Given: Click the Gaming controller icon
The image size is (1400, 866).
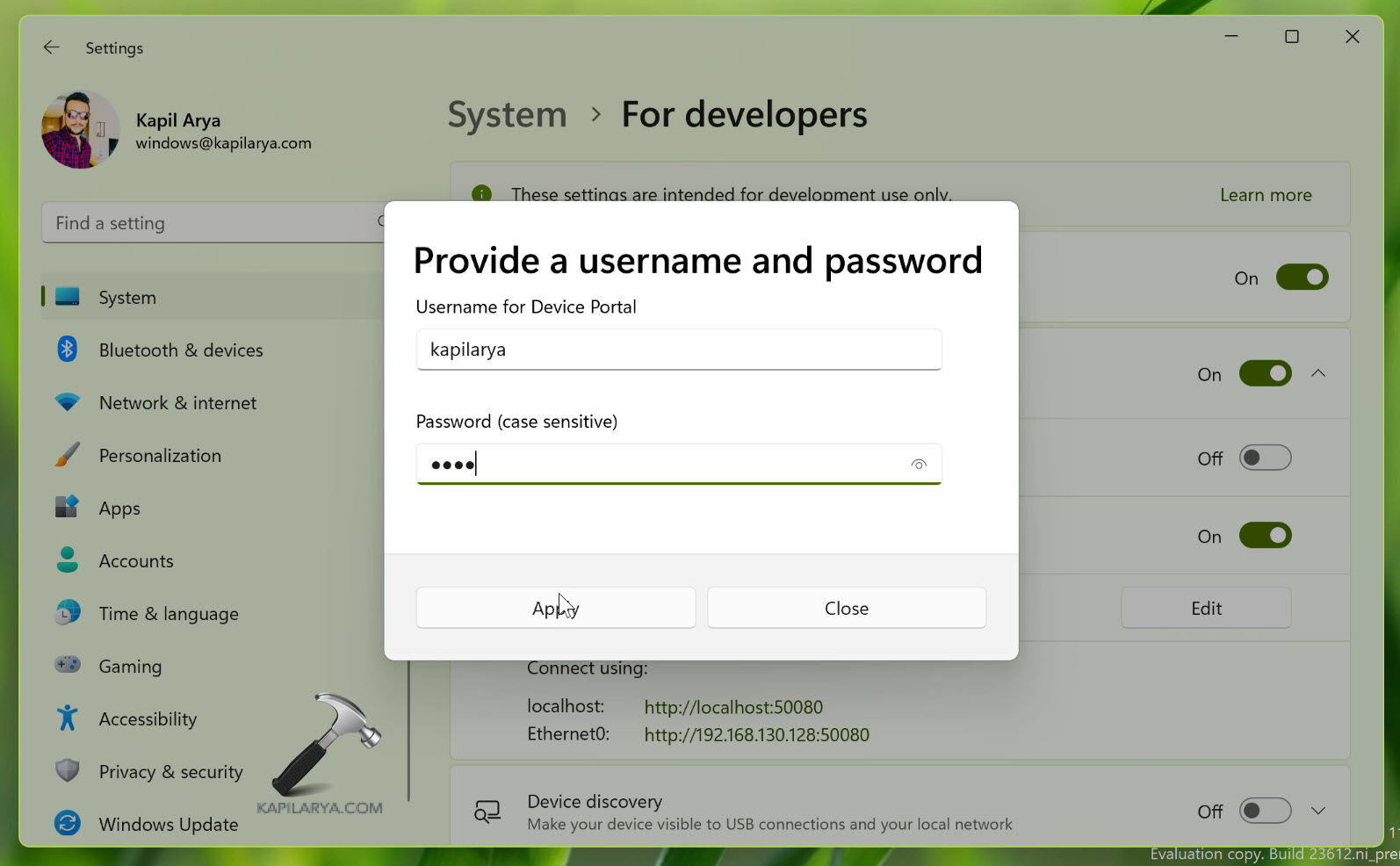Looking at the screenshot, I should (x=68, y=665).
